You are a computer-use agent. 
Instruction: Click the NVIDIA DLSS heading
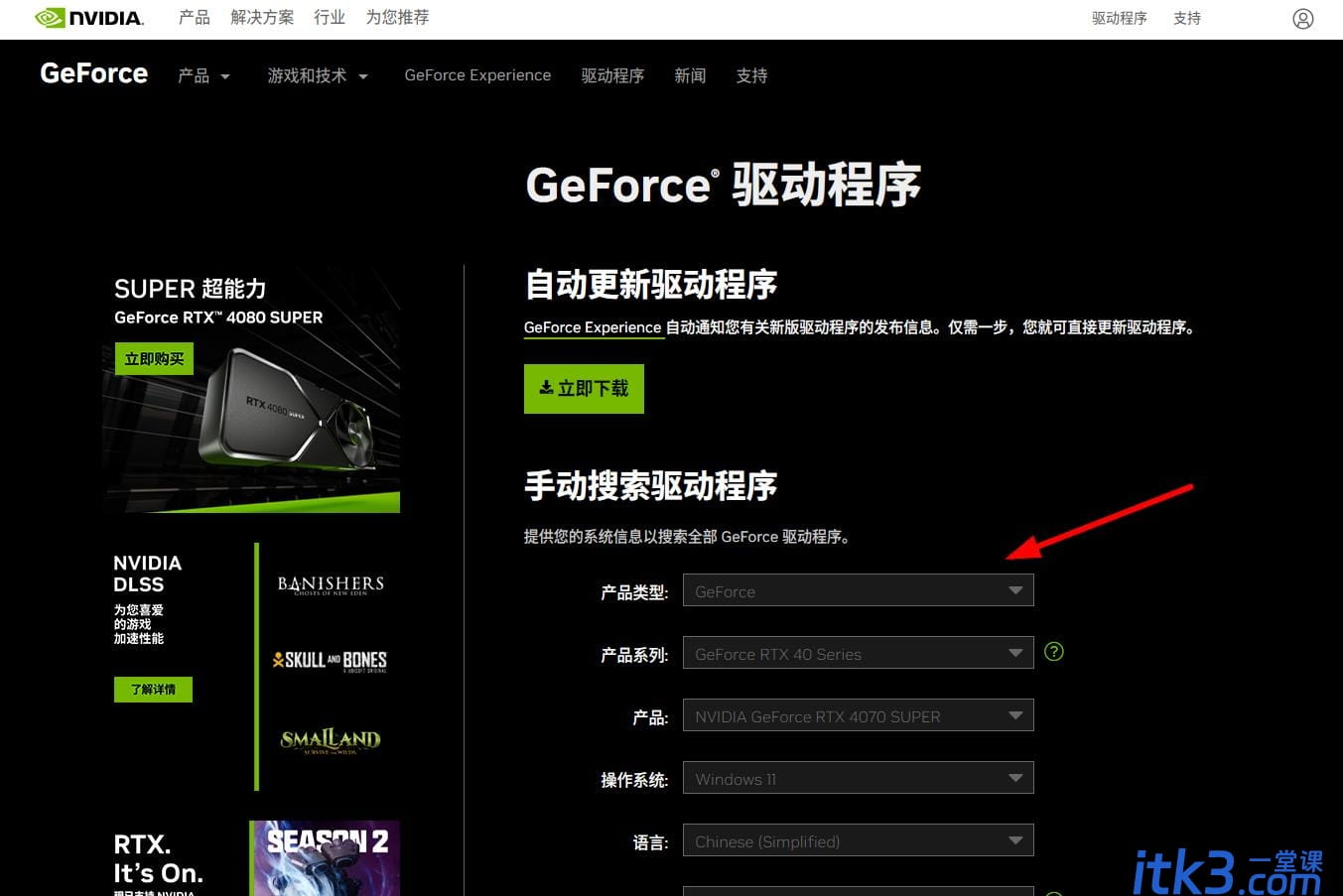point(148,574)
